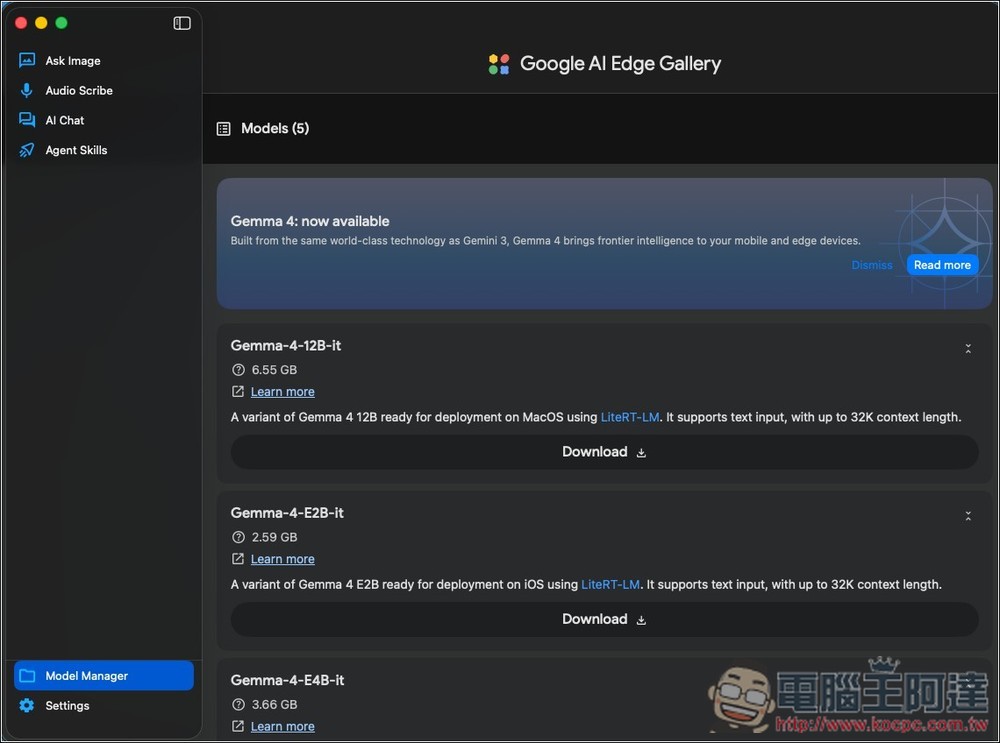Click size info icon for Gemma-4-E2B-it

[x=239, y=537]
